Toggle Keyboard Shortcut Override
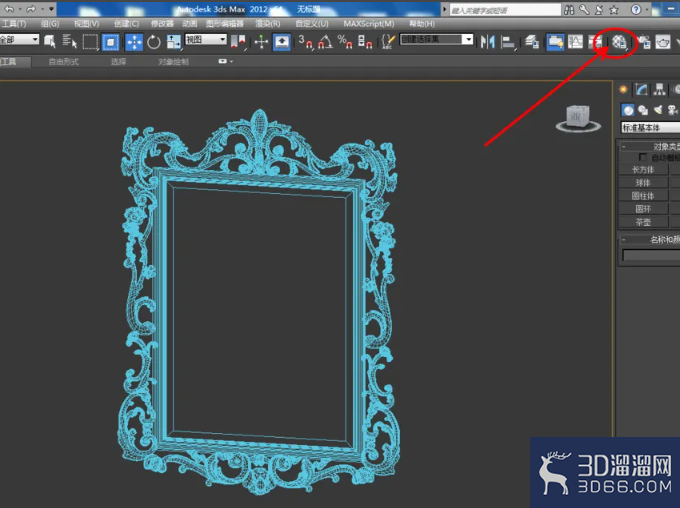The image size is (680, 508). (282, 42)
